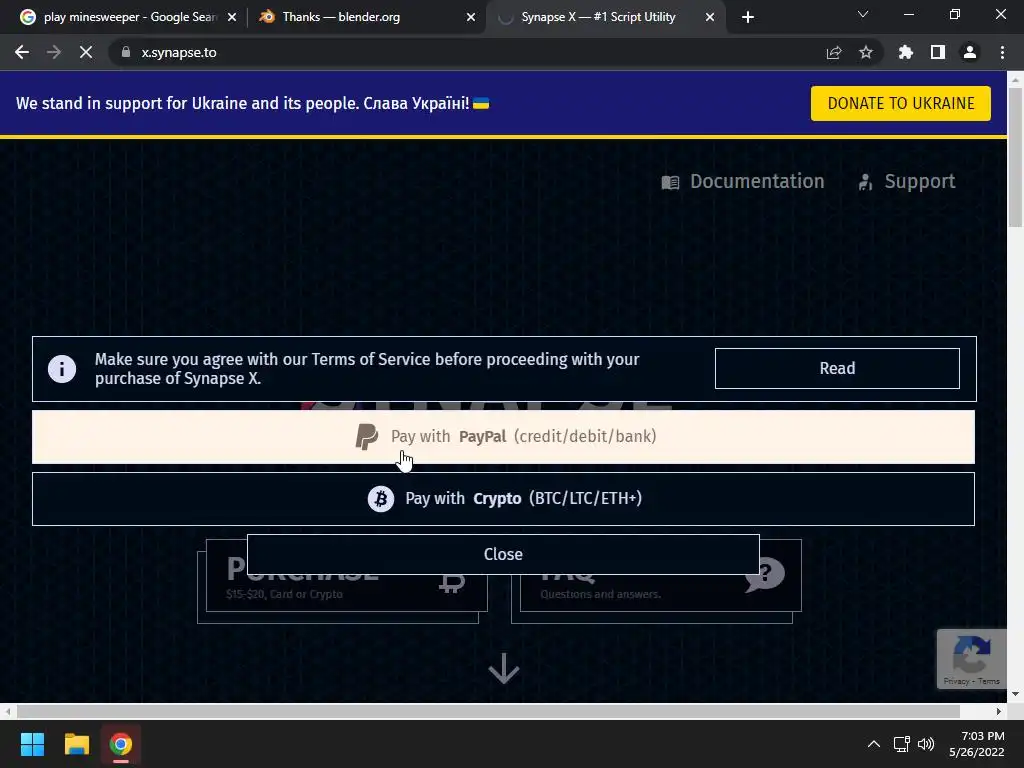Close the Synapse X tab

click(x=710, y=17)
